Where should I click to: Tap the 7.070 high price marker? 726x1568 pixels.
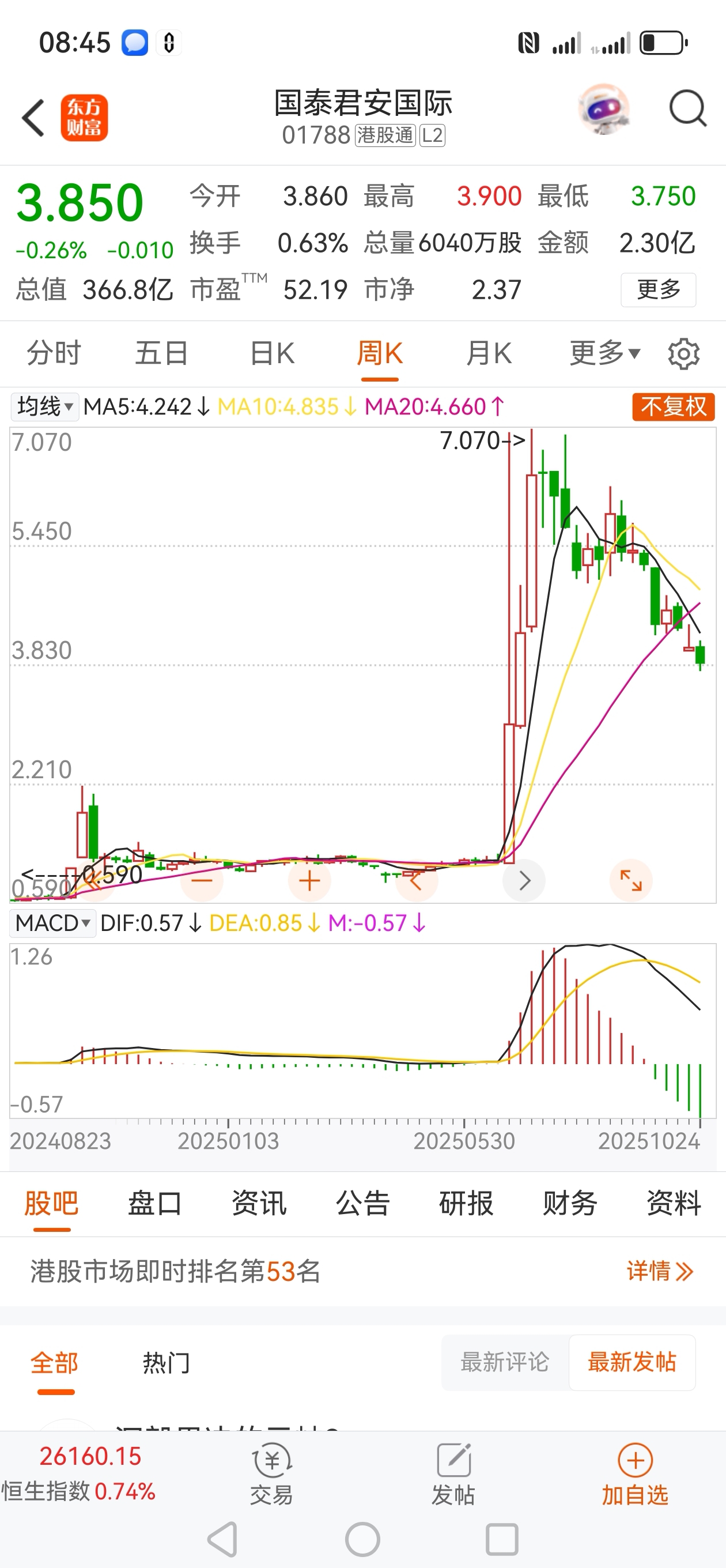coord(482,440)
